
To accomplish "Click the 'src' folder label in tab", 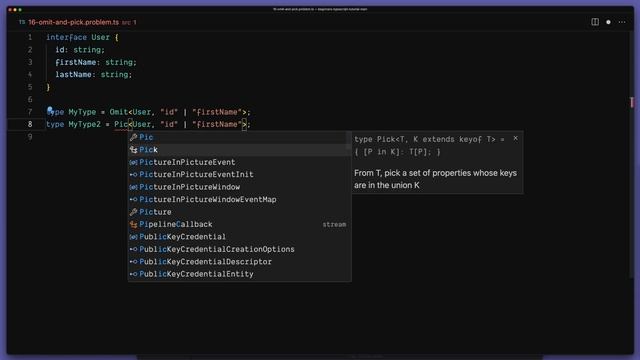I will [126, 22].
